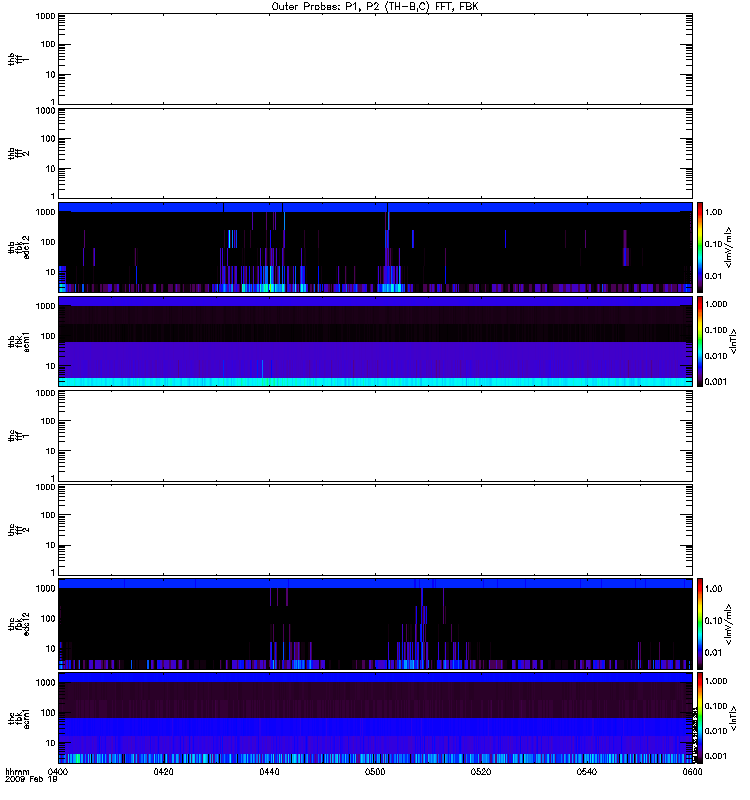
Task: Click the 10 y-axis label of thc fbk scm1
Action: point(51,743)
